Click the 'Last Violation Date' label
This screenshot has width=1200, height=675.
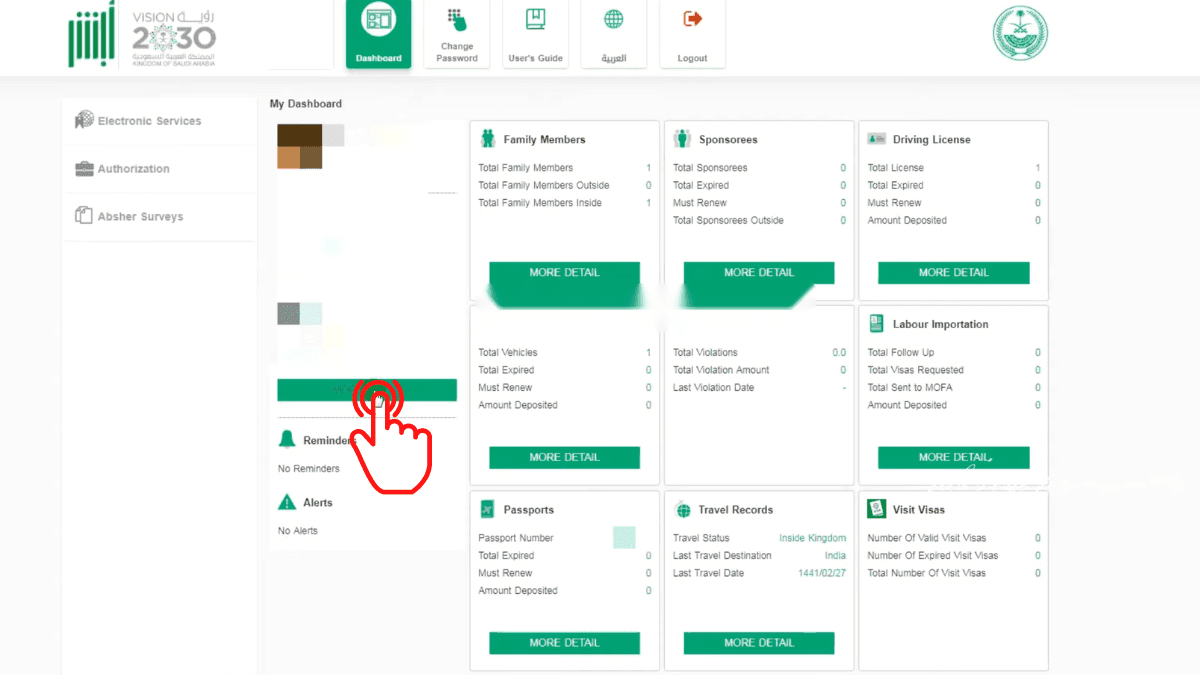coord(714,388)
